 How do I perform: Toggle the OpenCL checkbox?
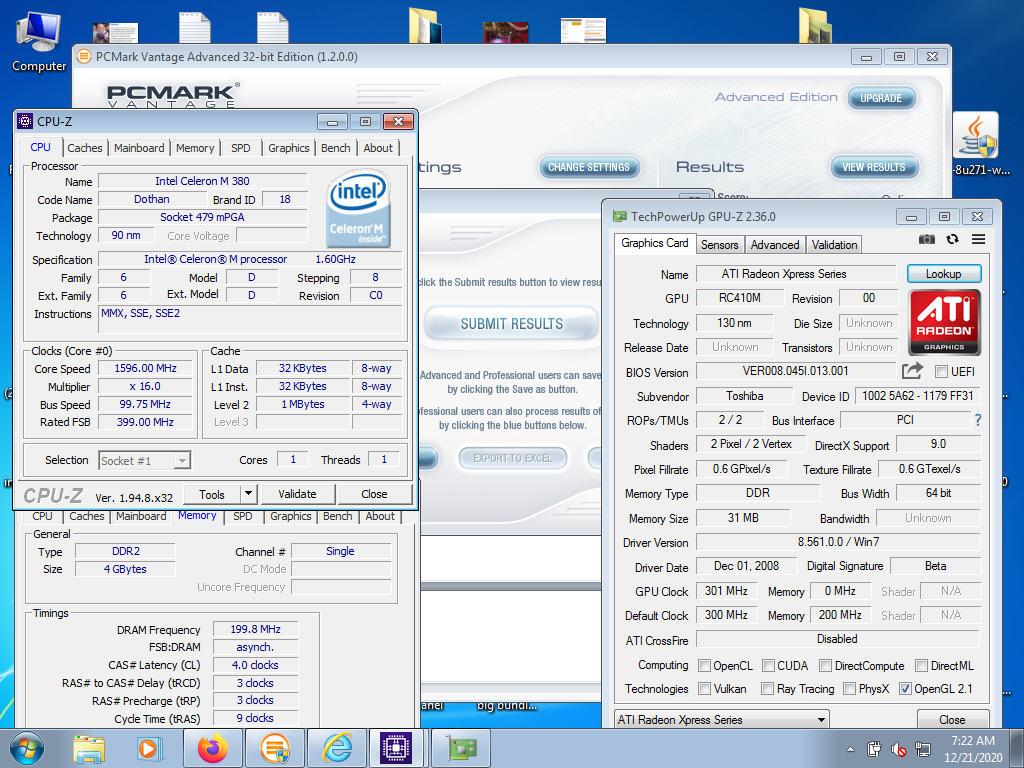704,665
